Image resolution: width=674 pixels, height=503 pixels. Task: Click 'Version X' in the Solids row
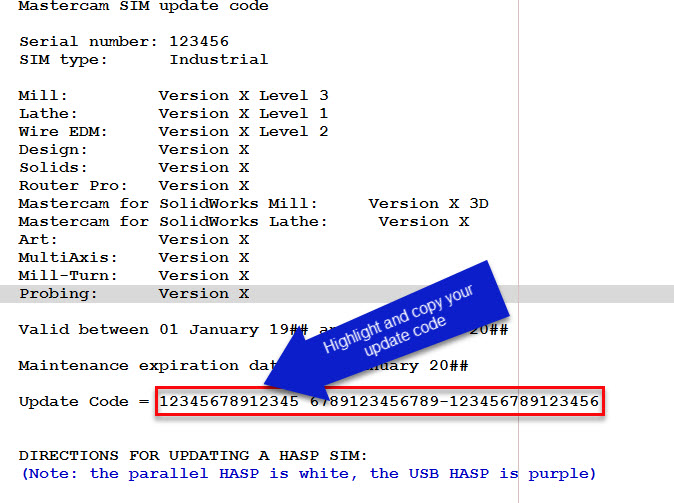pyautogui.click(x=204, y=168)
